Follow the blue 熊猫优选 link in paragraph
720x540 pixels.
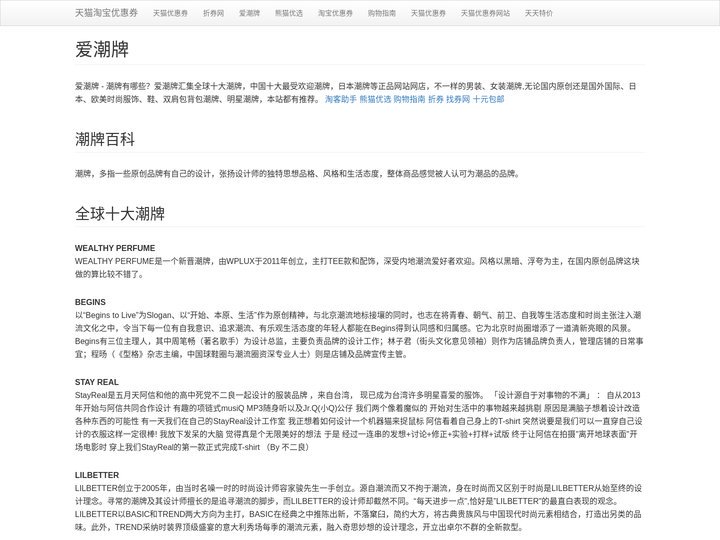[x=375, y=99]
